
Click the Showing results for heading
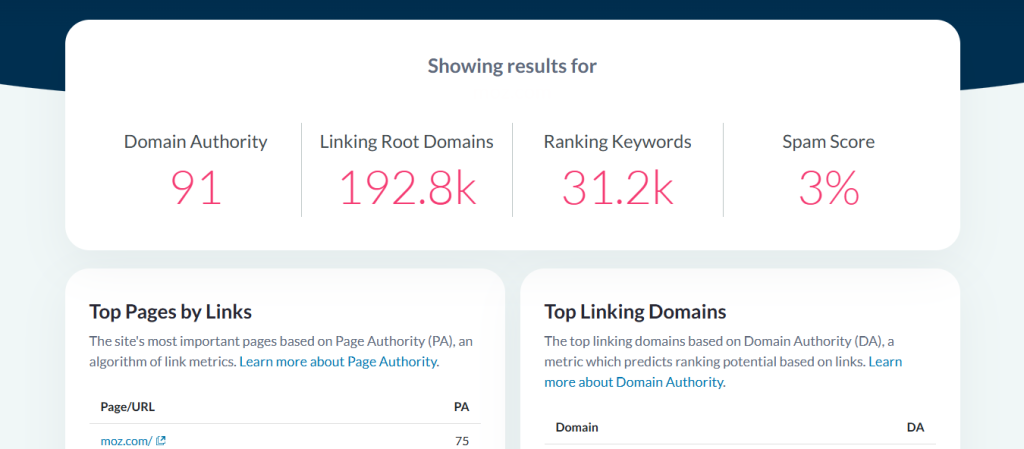pyautogui.click(x=512, y=67)
